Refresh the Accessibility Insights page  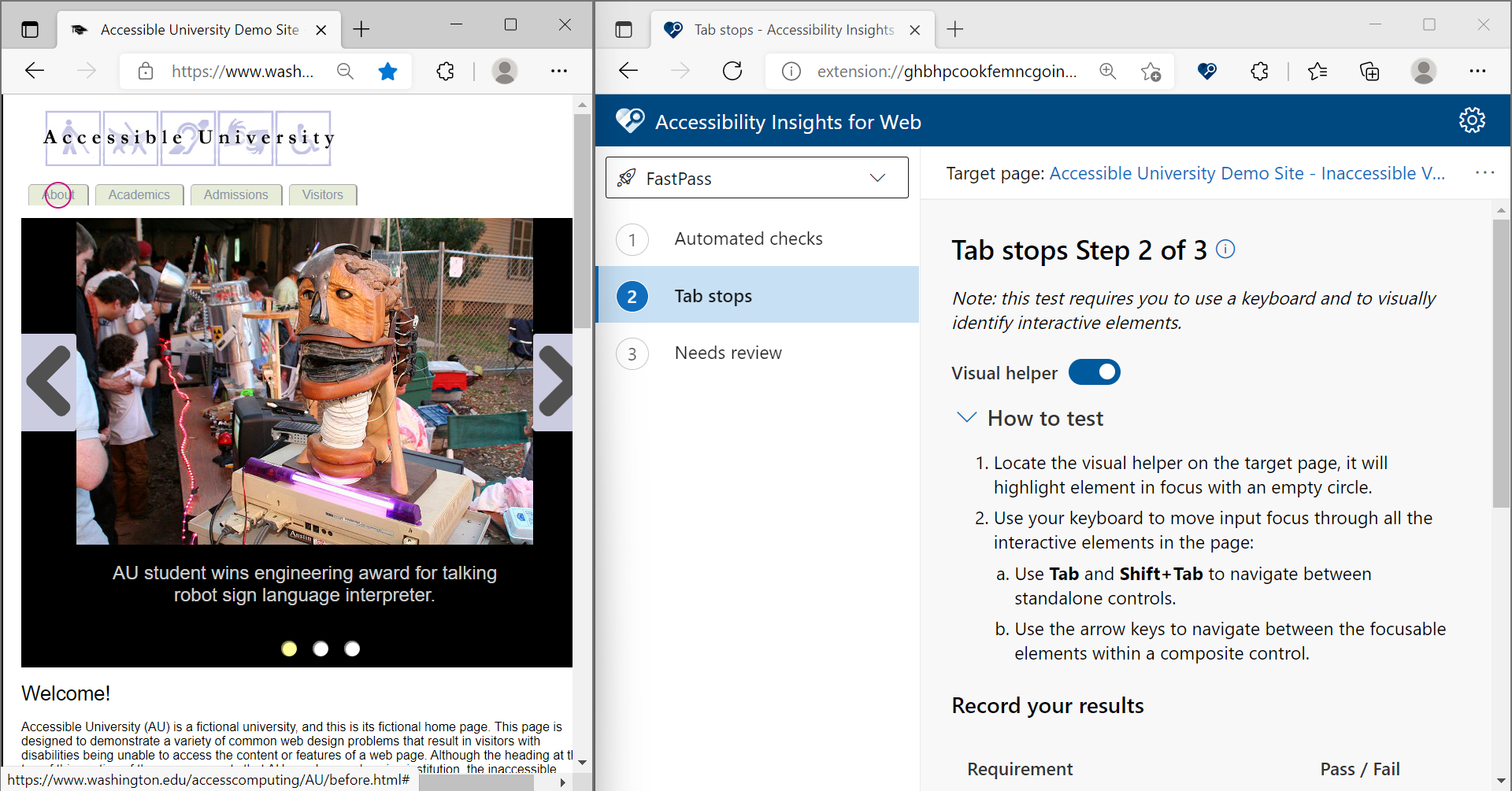point(732,72)
